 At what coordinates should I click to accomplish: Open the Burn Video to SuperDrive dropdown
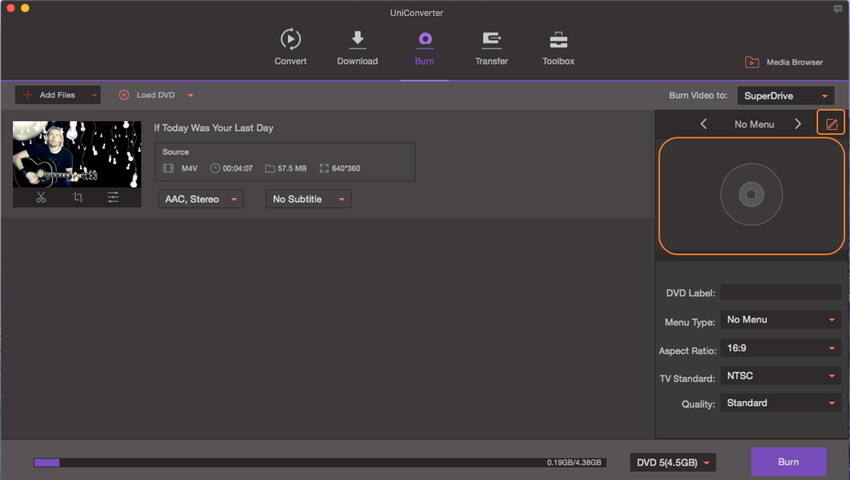(785, 96)
